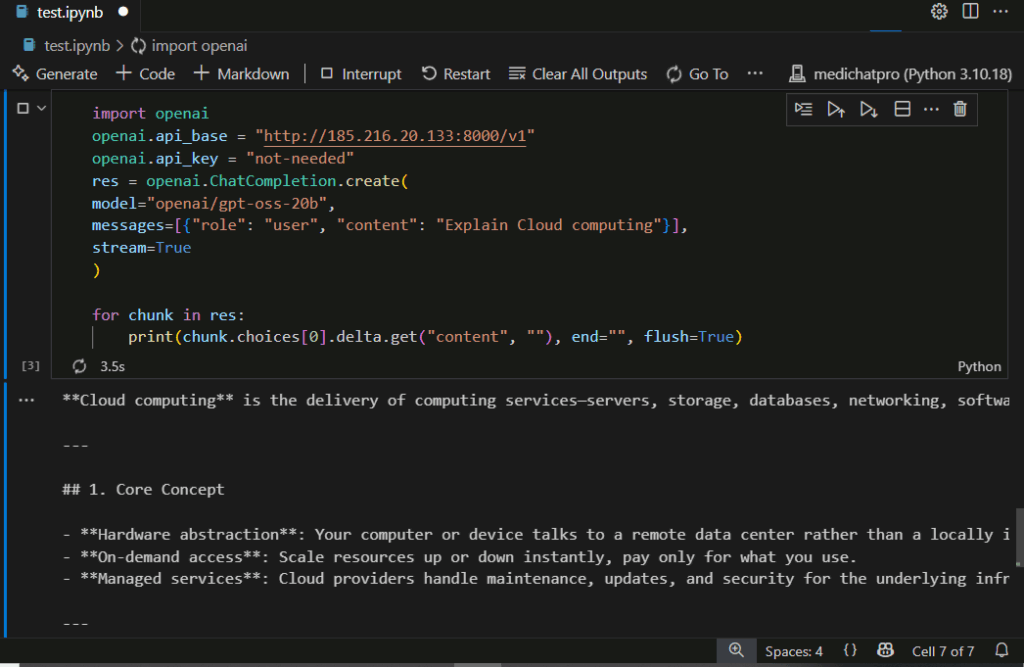Switch to the test.ipynb tab
The image size is (1024, 667).
point(68,13)
